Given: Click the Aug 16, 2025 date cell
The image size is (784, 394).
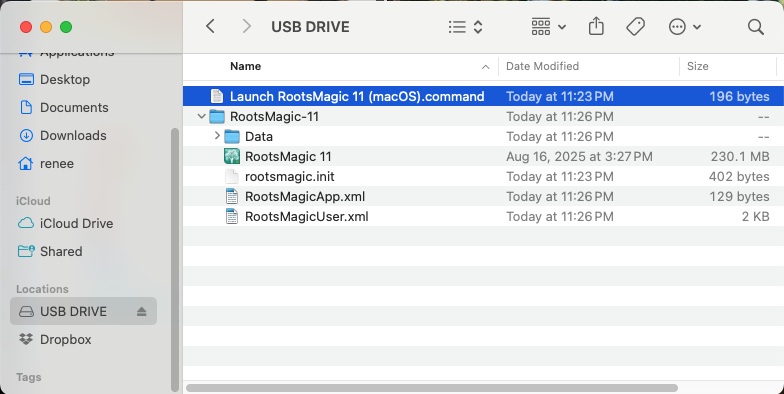Looking at the screenshot, I should pyautogui.click(x=579, y=156).
